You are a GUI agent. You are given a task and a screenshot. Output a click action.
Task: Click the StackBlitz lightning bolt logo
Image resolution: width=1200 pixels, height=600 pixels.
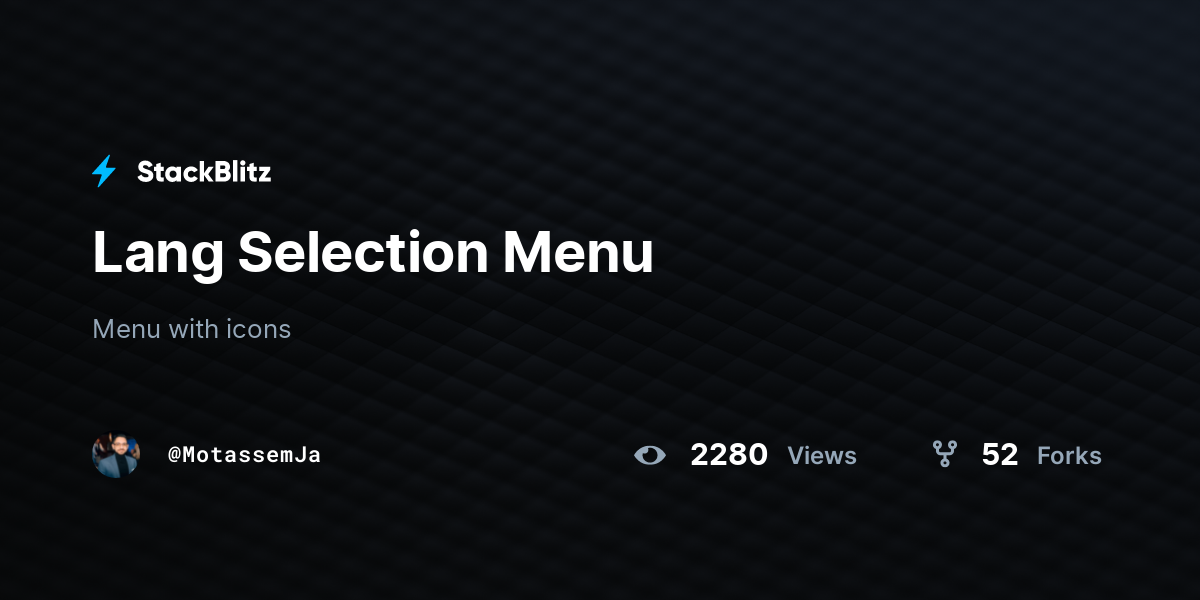(x=104, y=172)
